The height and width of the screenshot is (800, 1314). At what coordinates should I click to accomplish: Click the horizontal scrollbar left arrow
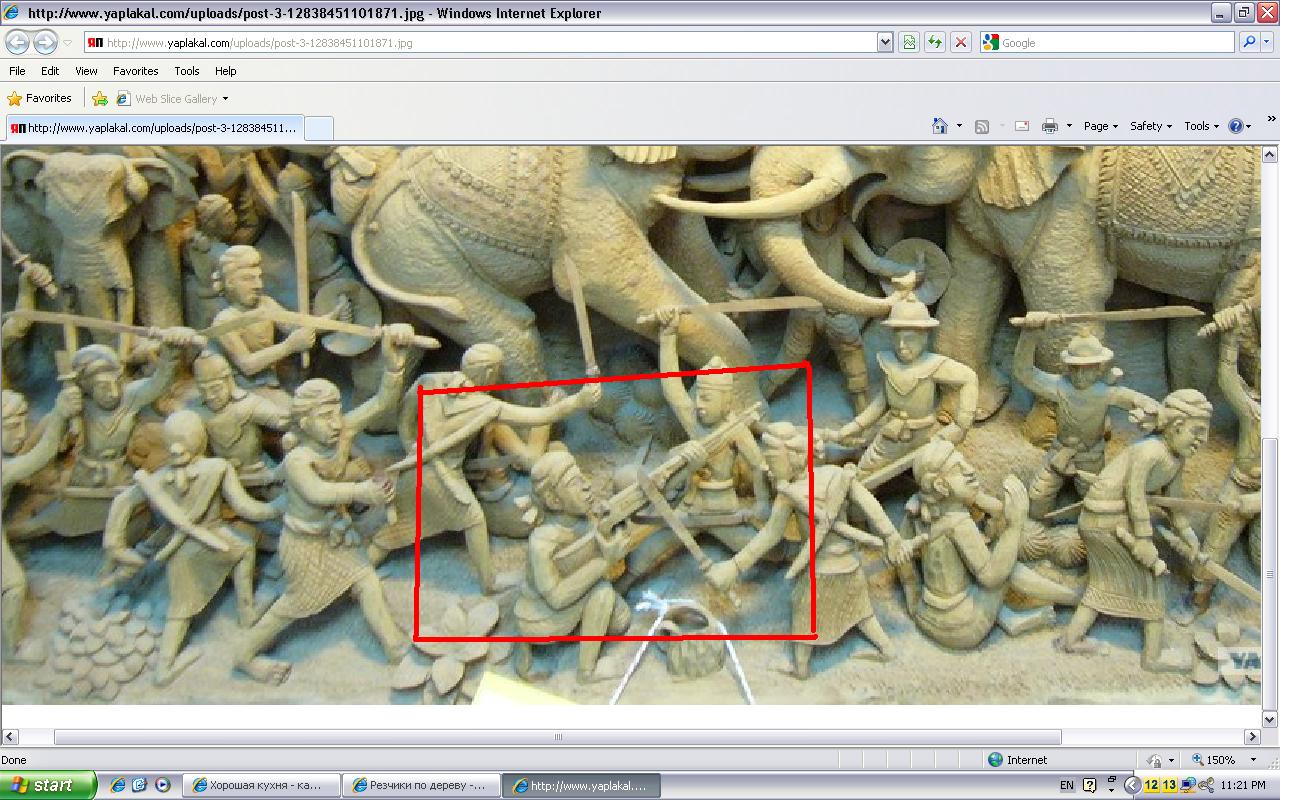coord(10,737)
